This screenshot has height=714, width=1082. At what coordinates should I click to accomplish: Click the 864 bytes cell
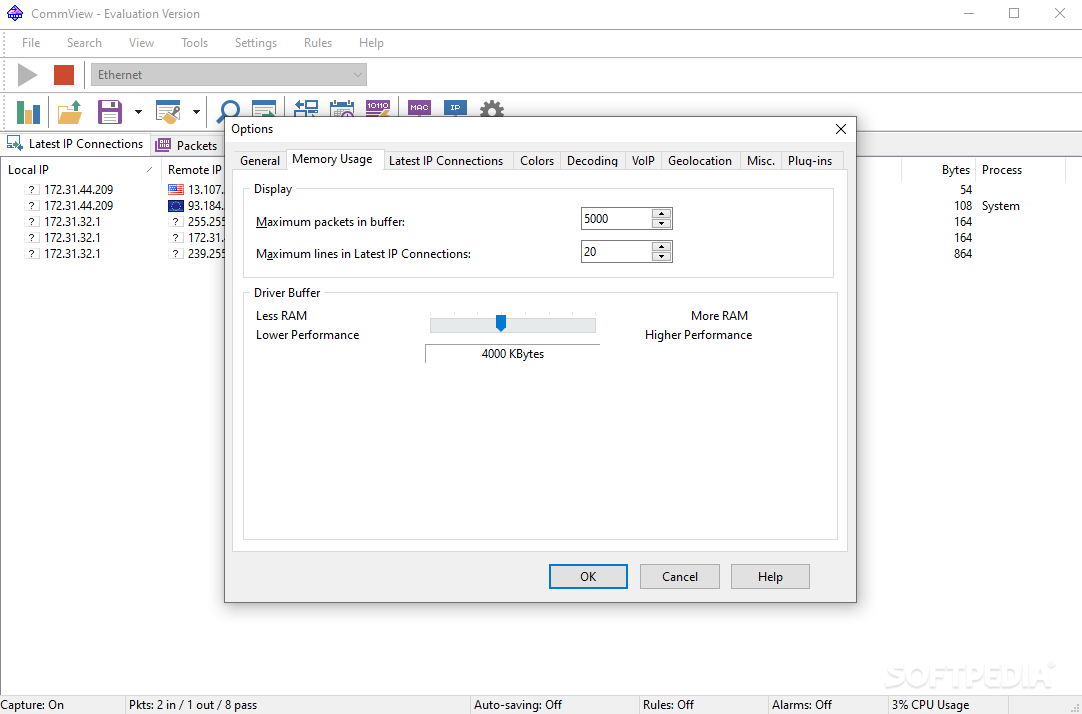tap(963, 253)
